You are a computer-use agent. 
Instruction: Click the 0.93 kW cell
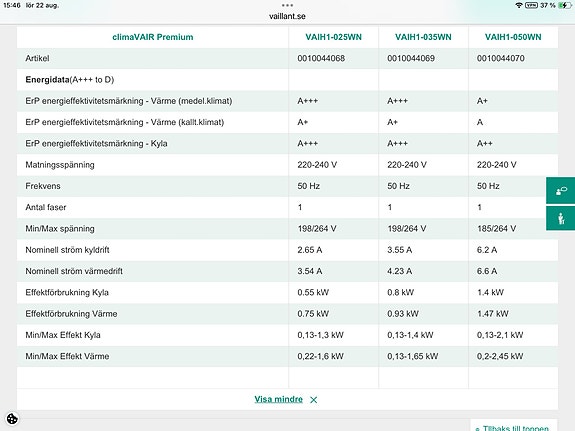click(x=403, y=314)
